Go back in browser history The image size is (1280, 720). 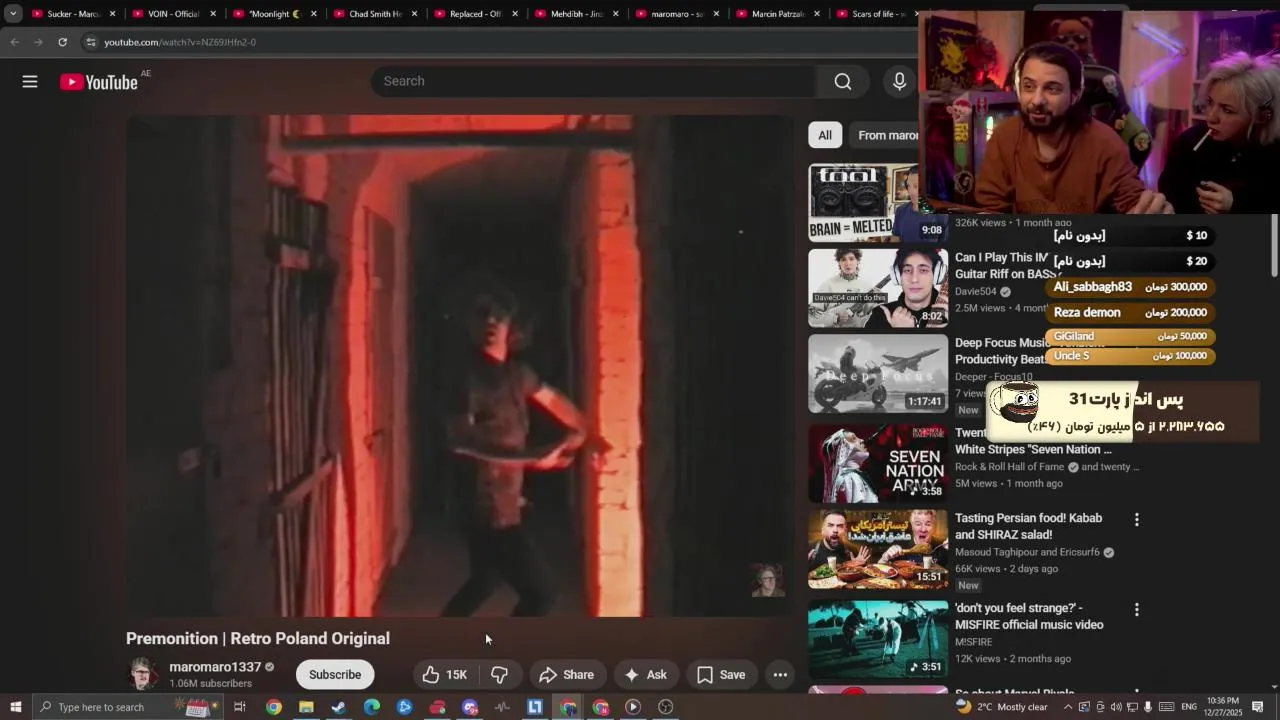(14, 42)
